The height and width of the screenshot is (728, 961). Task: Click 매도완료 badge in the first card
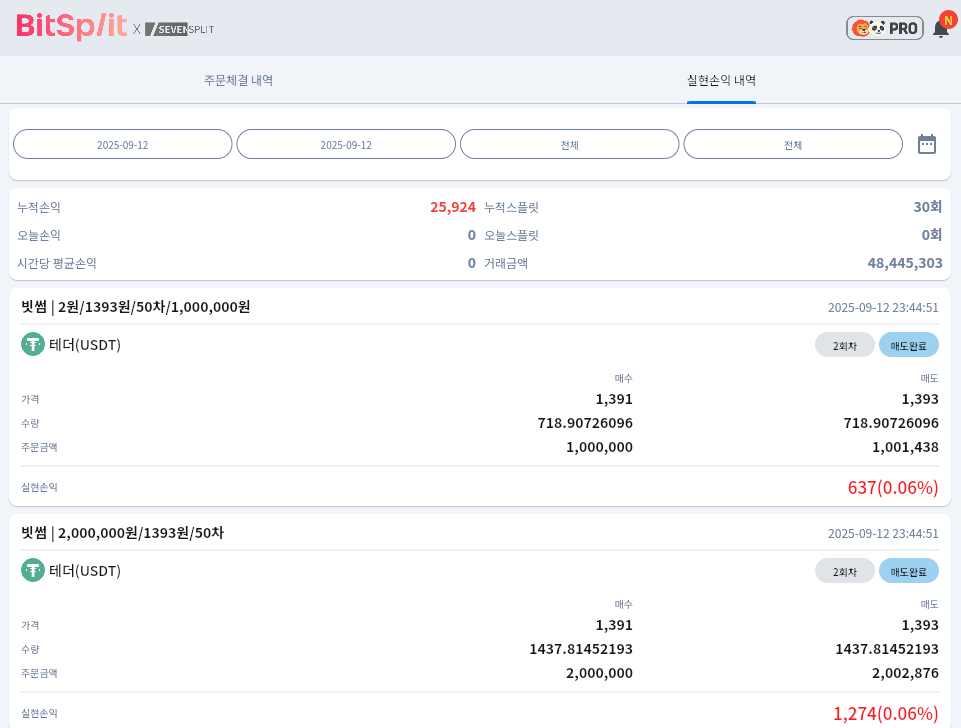click(x=909, y=346)
